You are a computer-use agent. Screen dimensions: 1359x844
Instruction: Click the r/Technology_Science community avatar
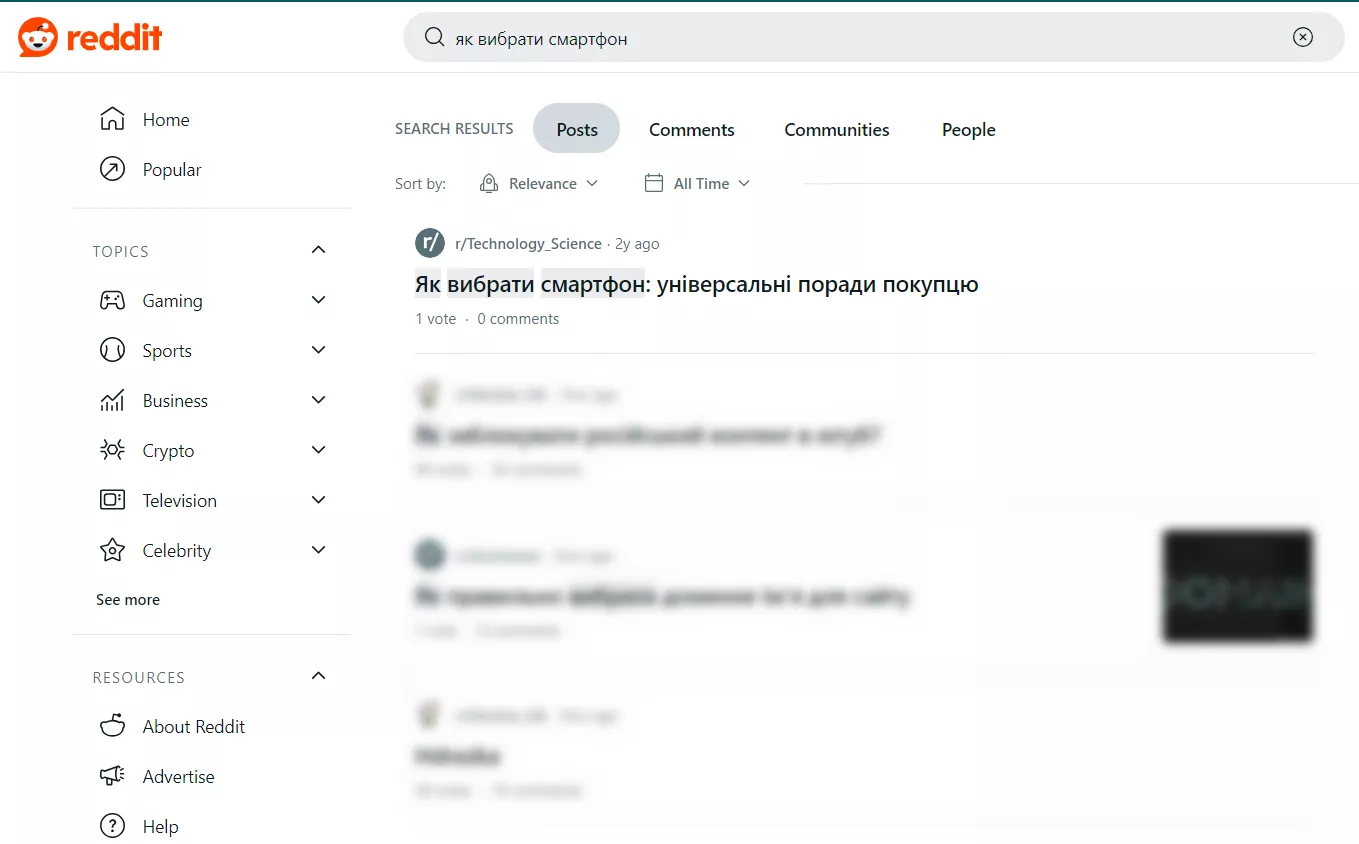(x=430, y=243)
